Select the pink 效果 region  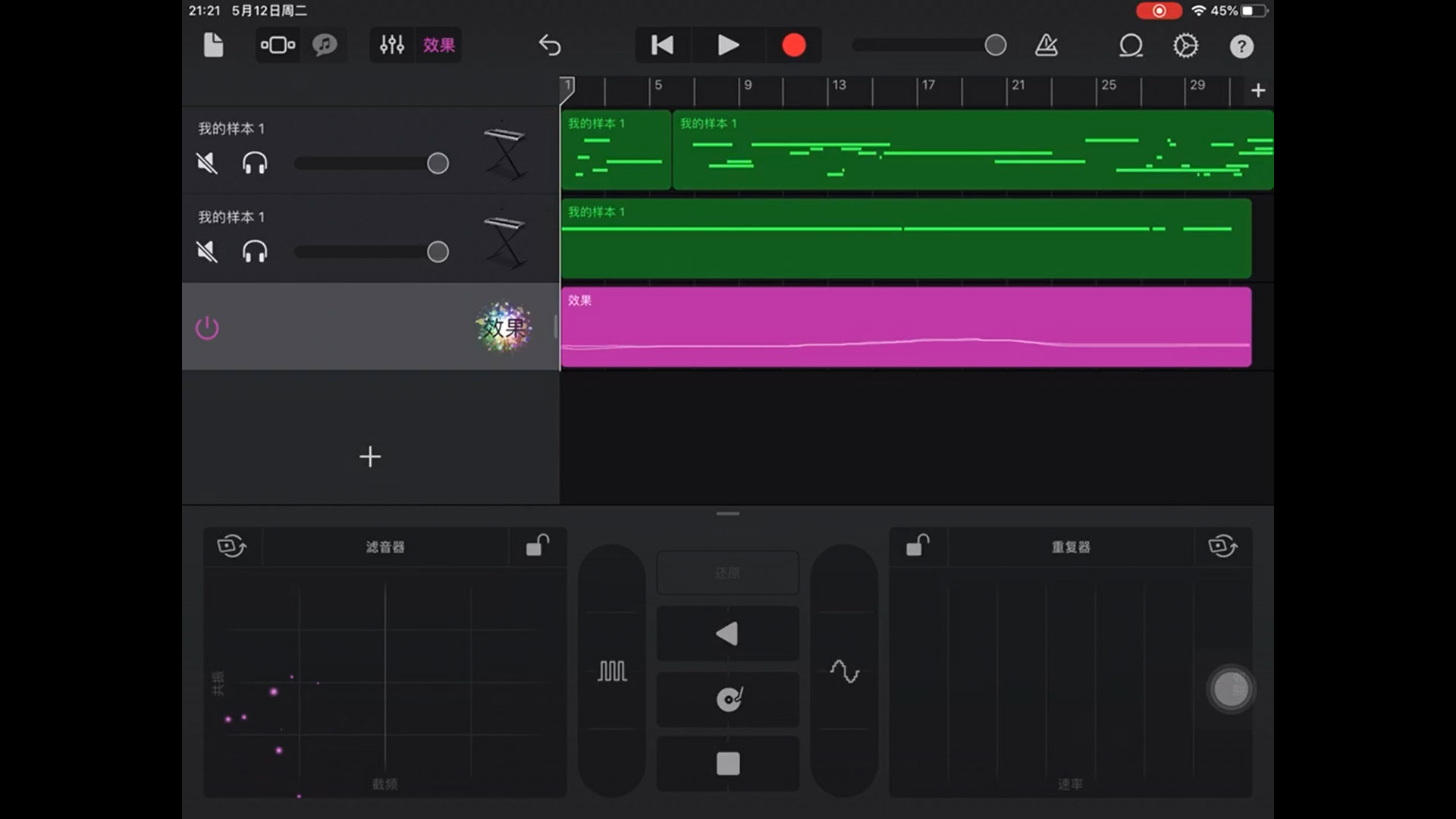tap(906, 327)
